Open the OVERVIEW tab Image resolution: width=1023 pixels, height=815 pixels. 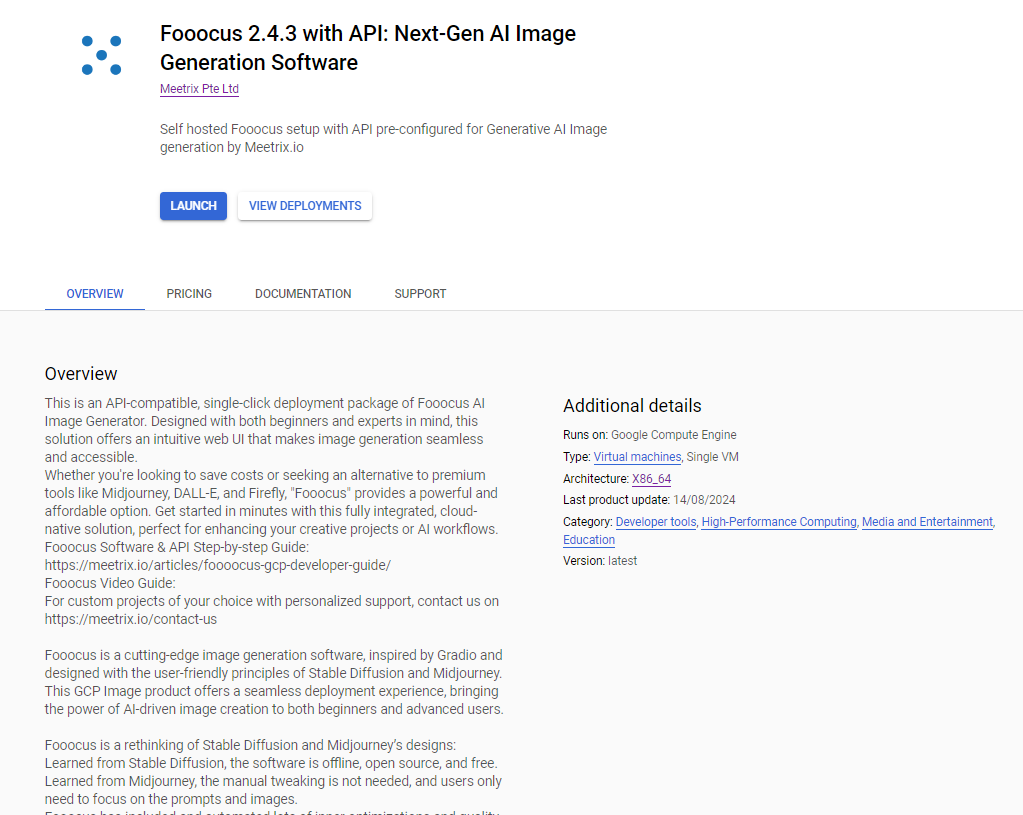tap(94, 293)
